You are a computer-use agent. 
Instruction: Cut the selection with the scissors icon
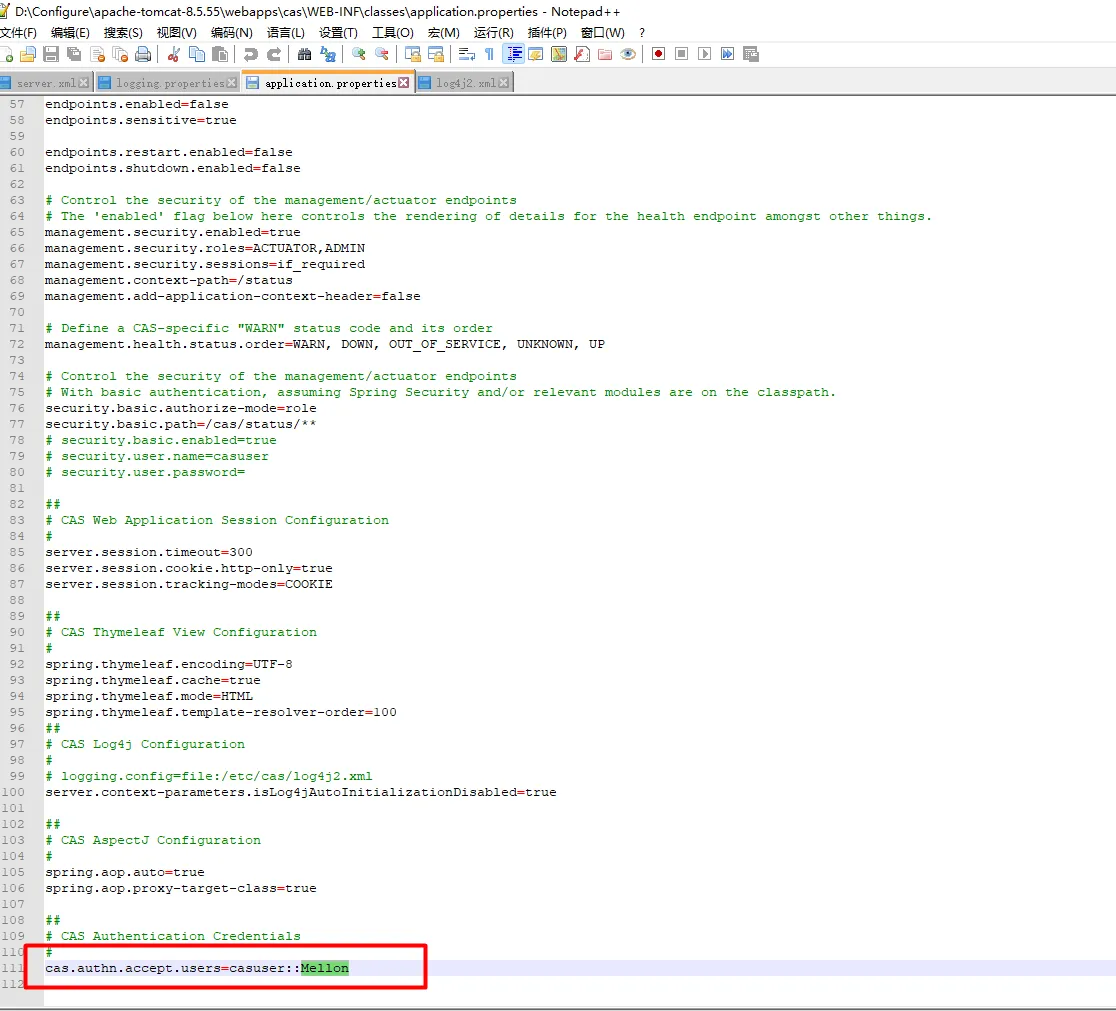[174, 54]
